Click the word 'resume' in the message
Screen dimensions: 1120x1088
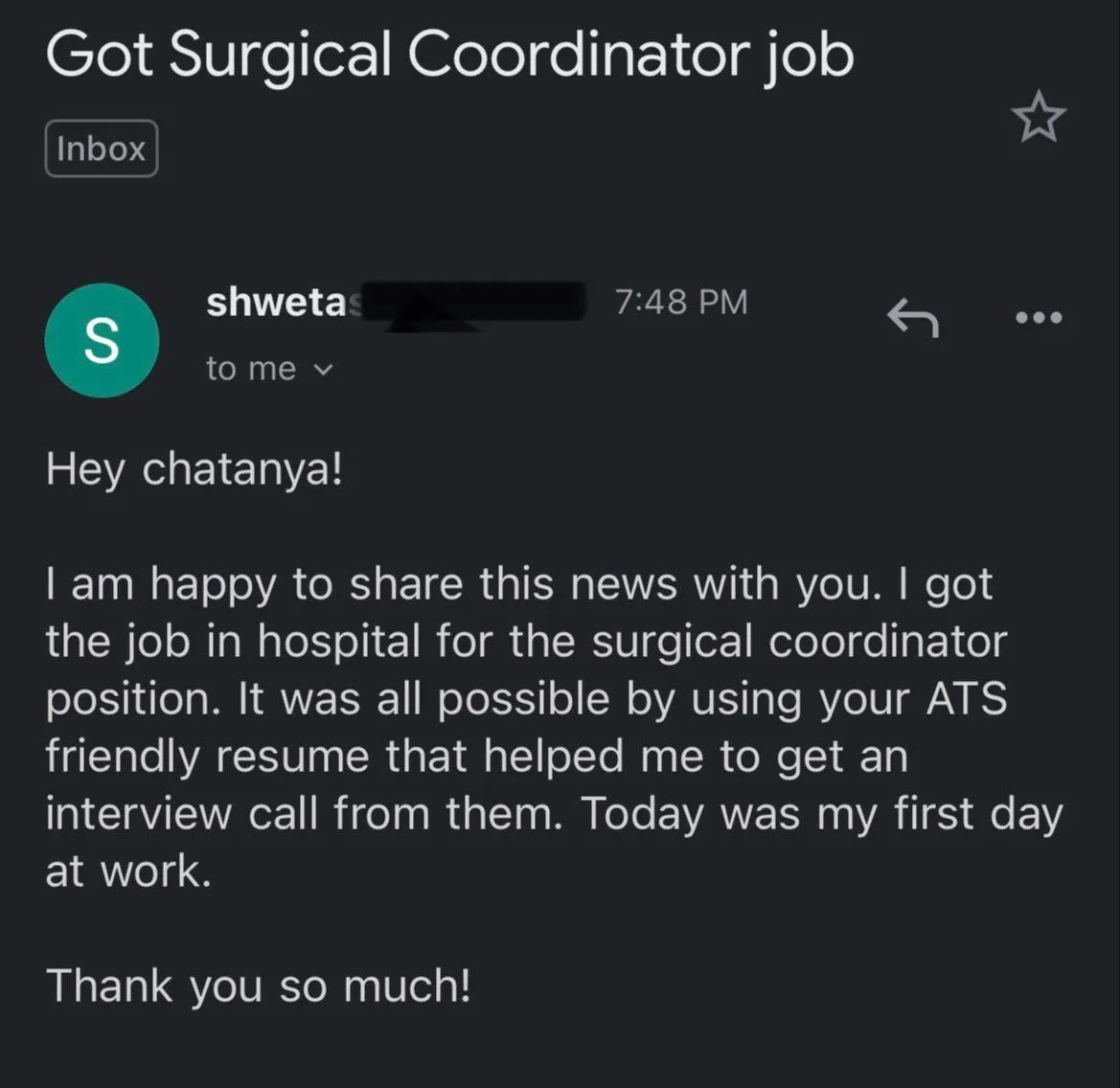click(292, 757)
